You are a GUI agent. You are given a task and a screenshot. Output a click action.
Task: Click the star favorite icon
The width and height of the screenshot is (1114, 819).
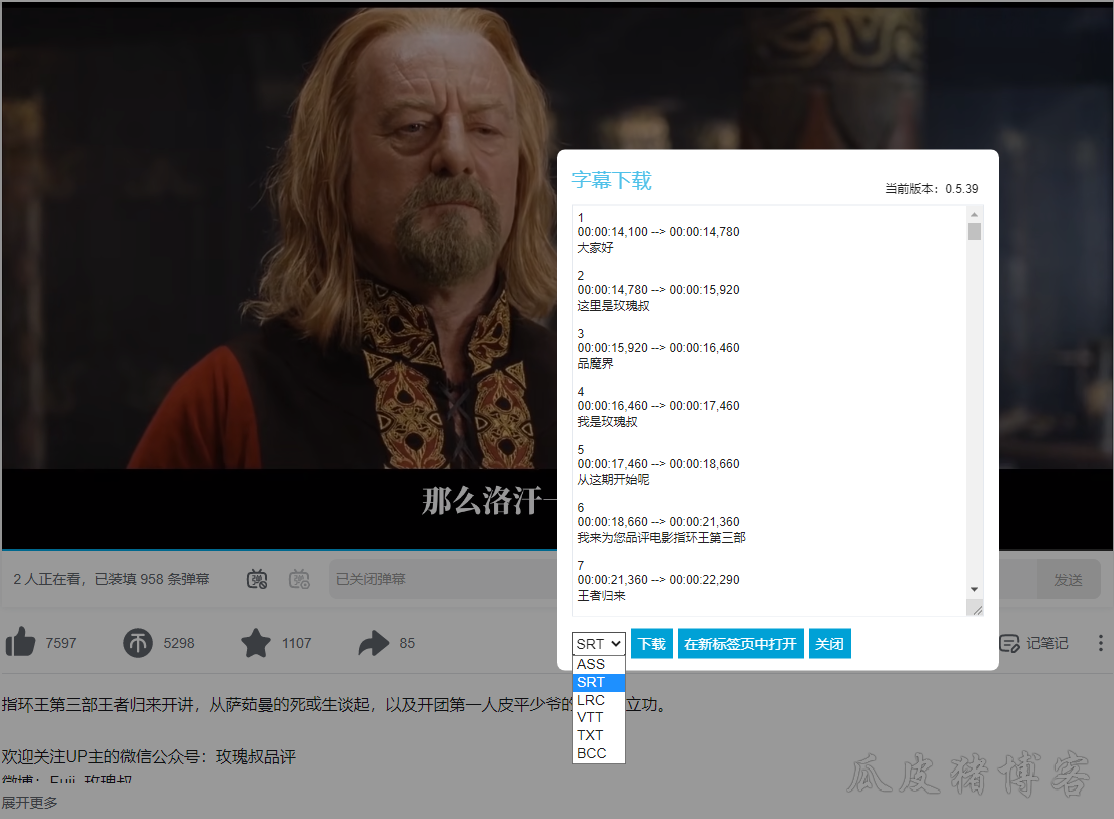click(x=256, y=643)
